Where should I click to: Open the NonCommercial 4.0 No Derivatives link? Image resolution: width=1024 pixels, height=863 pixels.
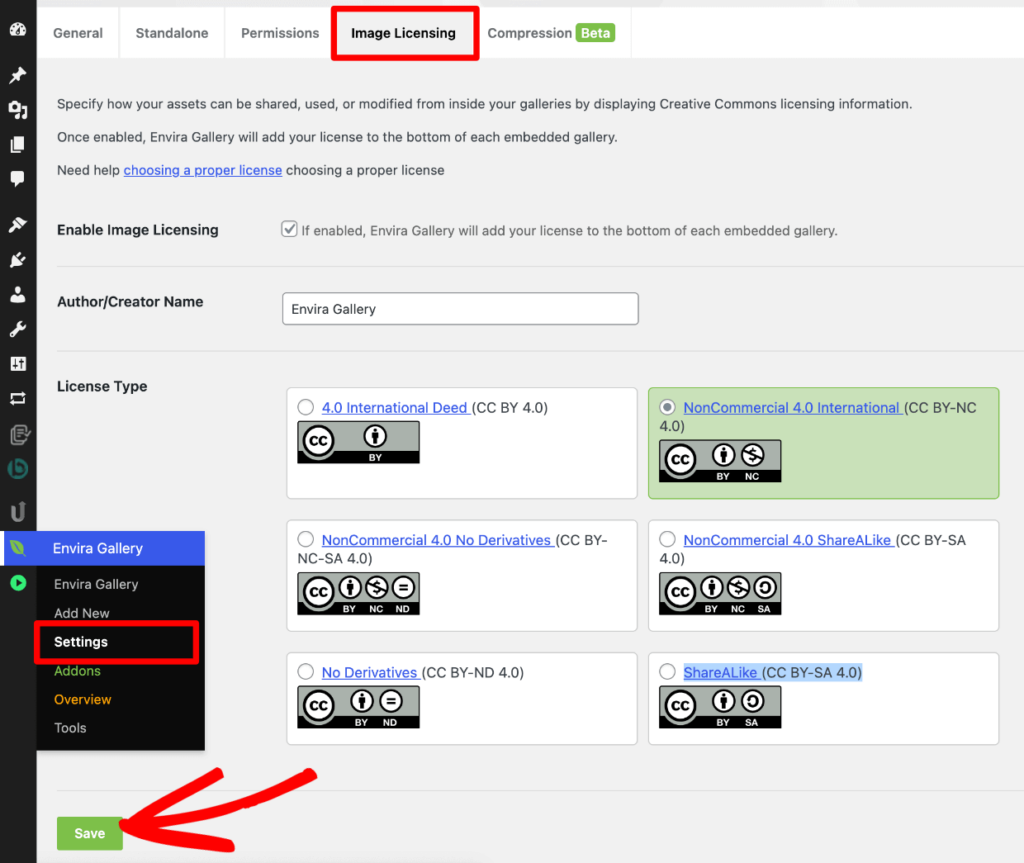coord(438,540)
